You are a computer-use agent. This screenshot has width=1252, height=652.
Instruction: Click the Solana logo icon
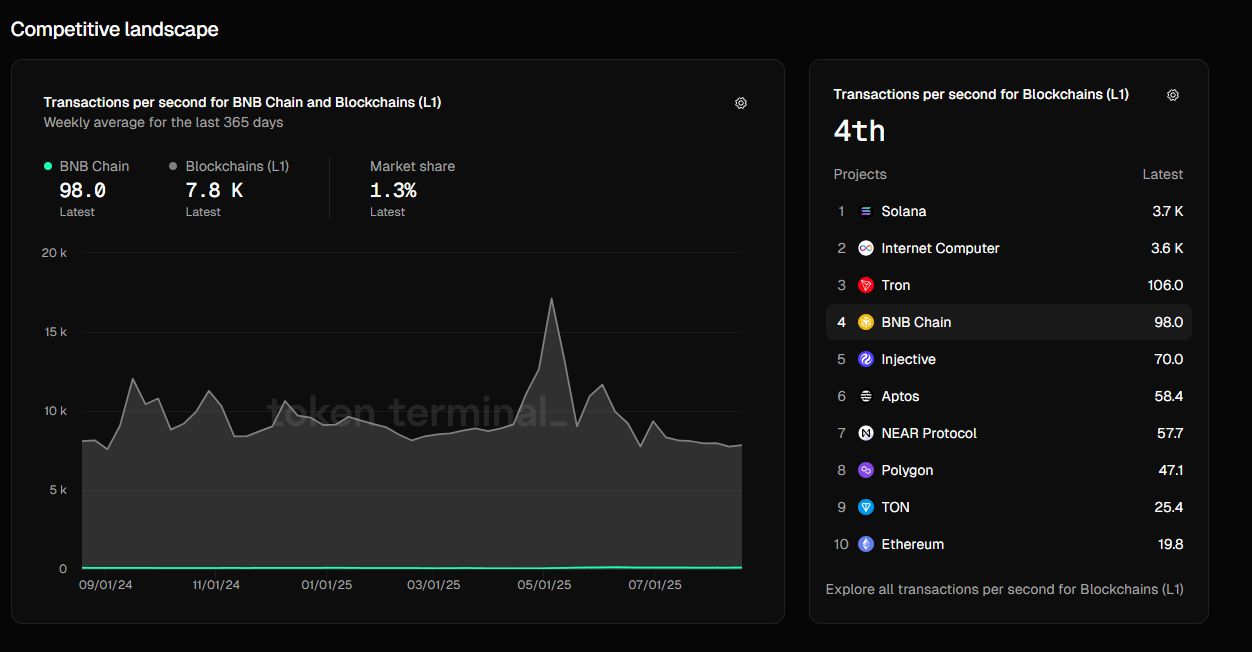pos(866,211)
